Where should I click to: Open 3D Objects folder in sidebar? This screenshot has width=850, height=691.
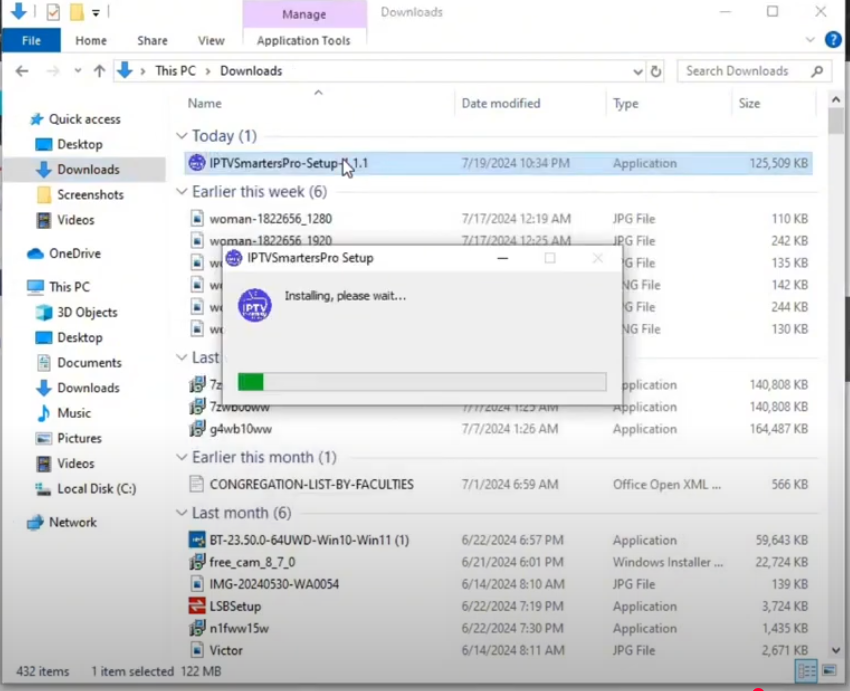pos(86,312)
